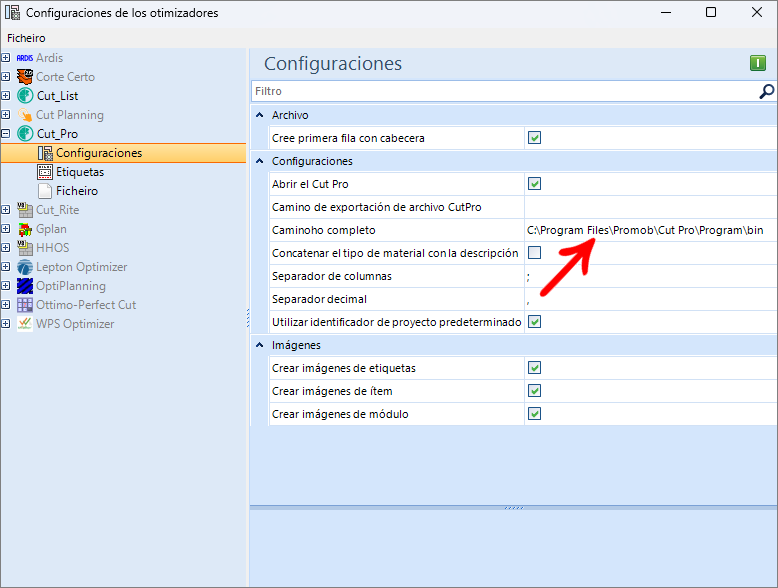This screenshot has height=588, width=778.
Task: Toggle Cree primera fila con cabecera checkbox
Action: click(x=534, y=138)
